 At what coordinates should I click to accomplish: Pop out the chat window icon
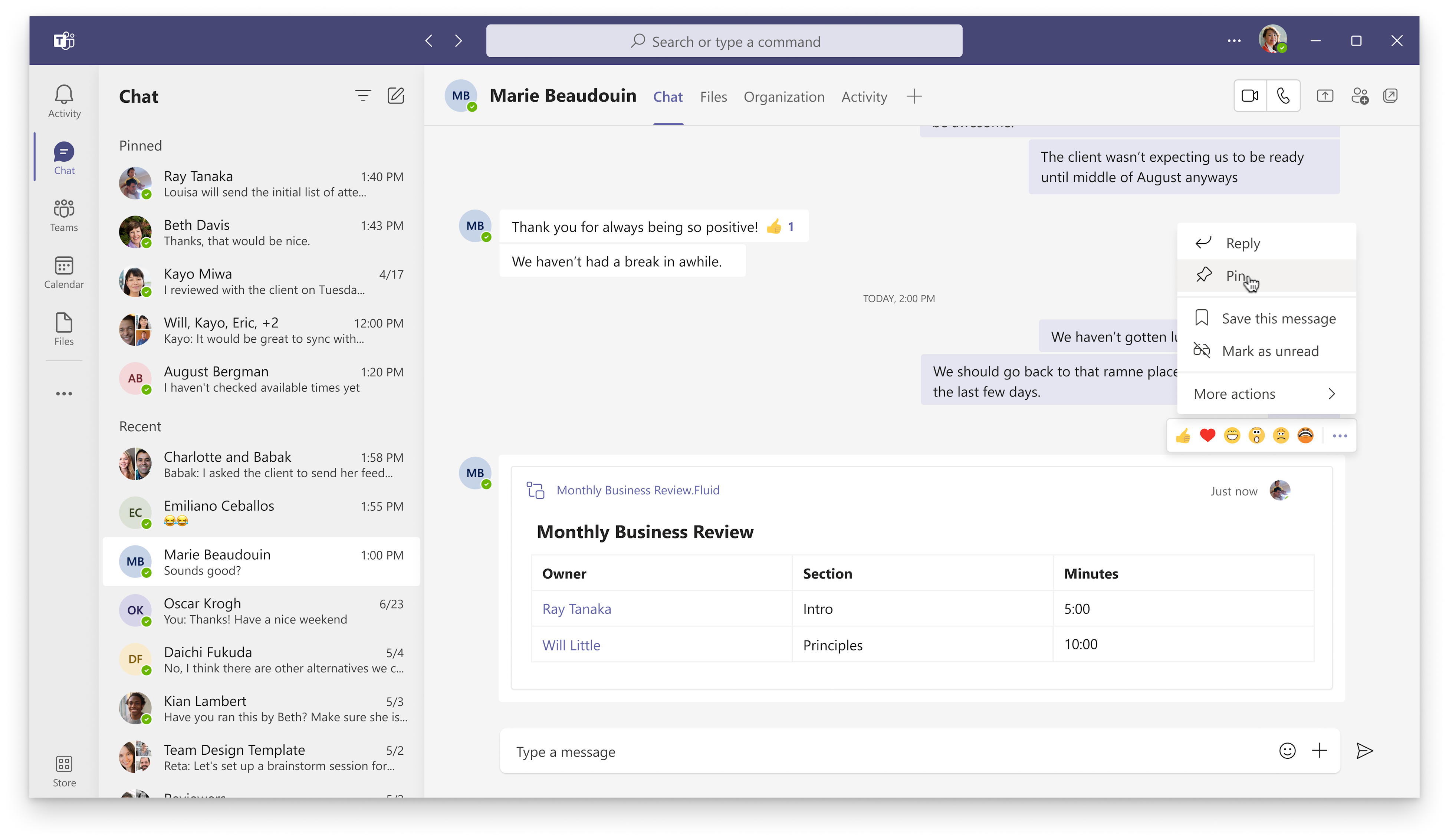coord(1390,96)
